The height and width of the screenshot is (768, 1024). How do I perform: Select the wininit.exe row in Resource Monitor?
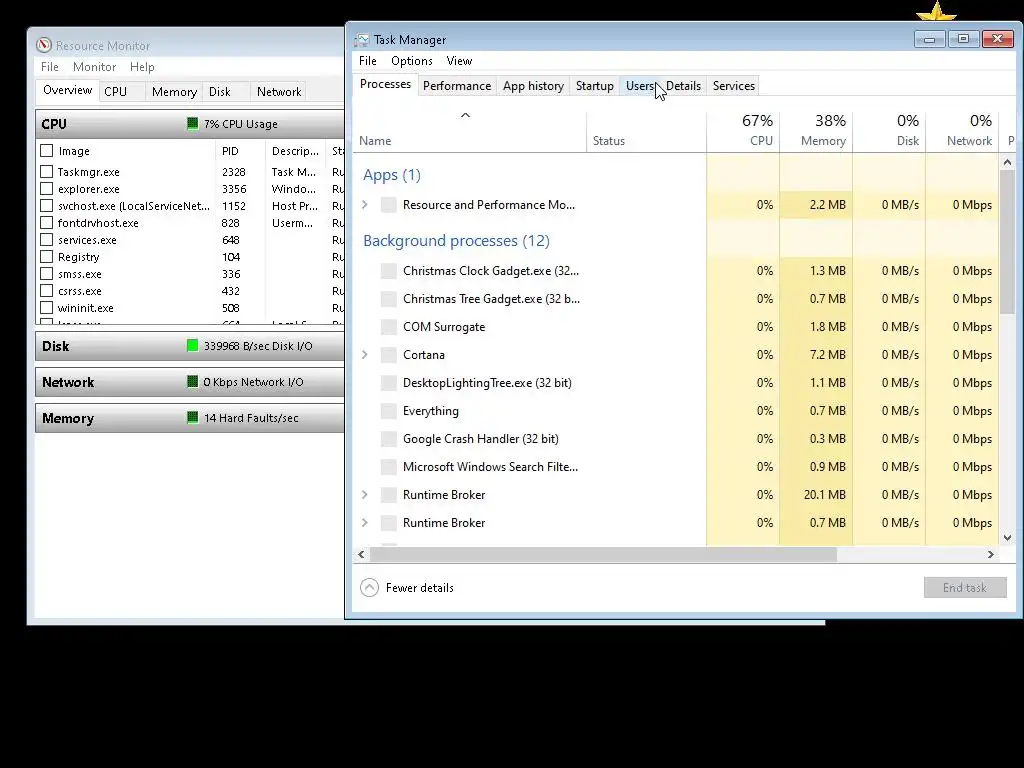(190, 308)
